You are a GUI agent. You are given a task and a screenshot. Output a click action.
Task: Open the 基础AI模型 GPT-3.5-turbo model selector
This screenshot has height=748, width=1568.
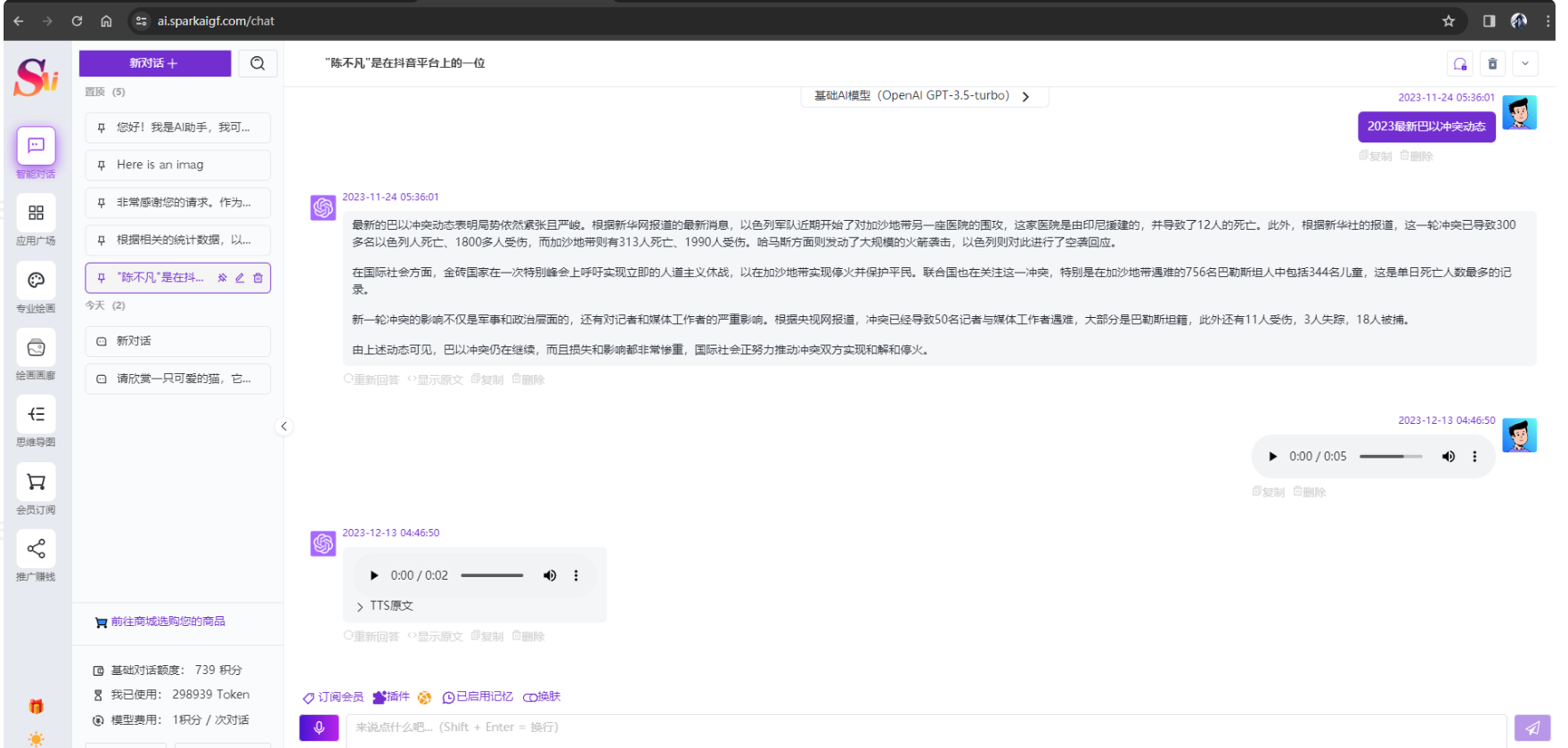coord(923,96)
